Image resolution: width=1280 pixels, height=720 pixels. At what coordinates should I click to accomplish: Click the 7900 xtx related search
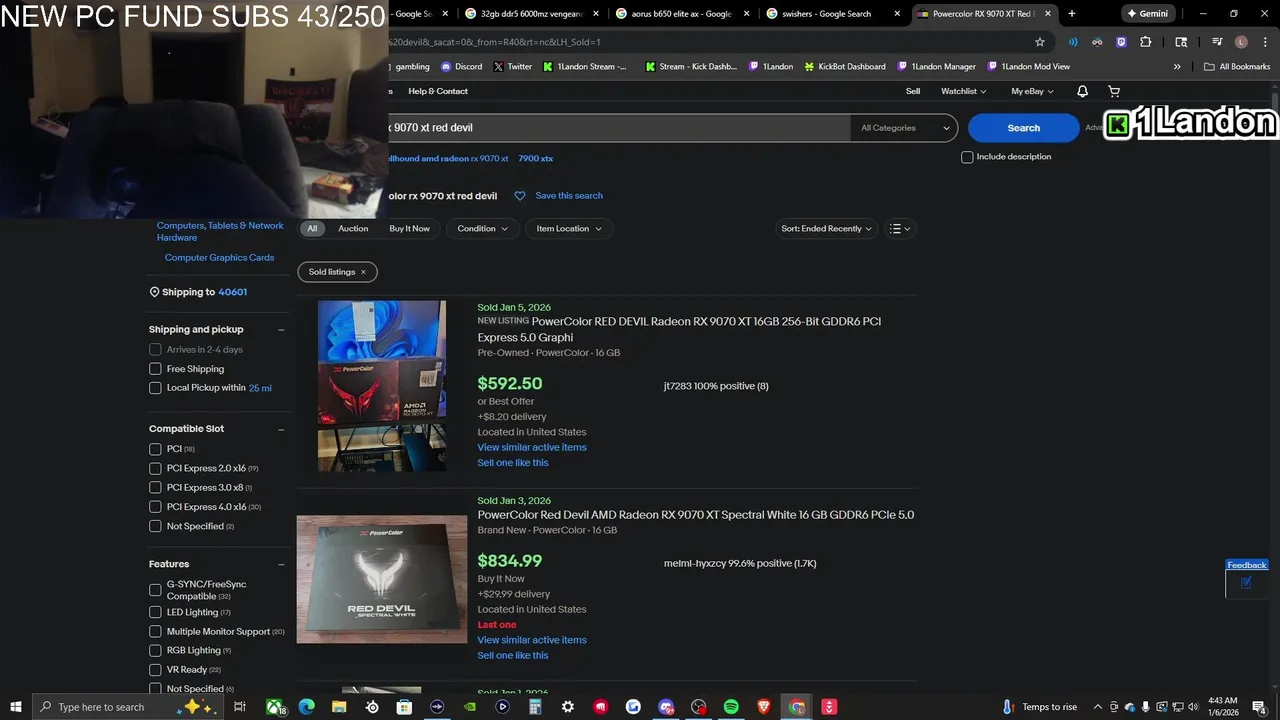pyautogui.click(x=535, y=159)
